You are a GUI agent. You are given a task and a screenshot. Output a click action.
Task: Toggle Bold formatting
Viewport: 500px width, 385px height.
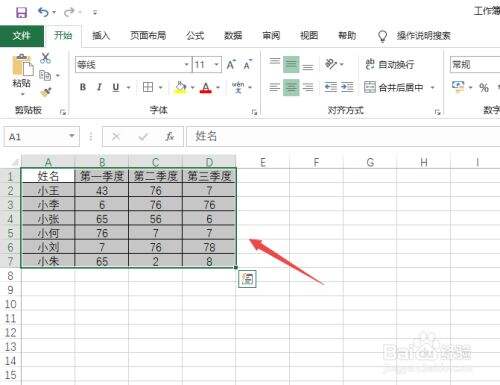click(x=83, y=87)
